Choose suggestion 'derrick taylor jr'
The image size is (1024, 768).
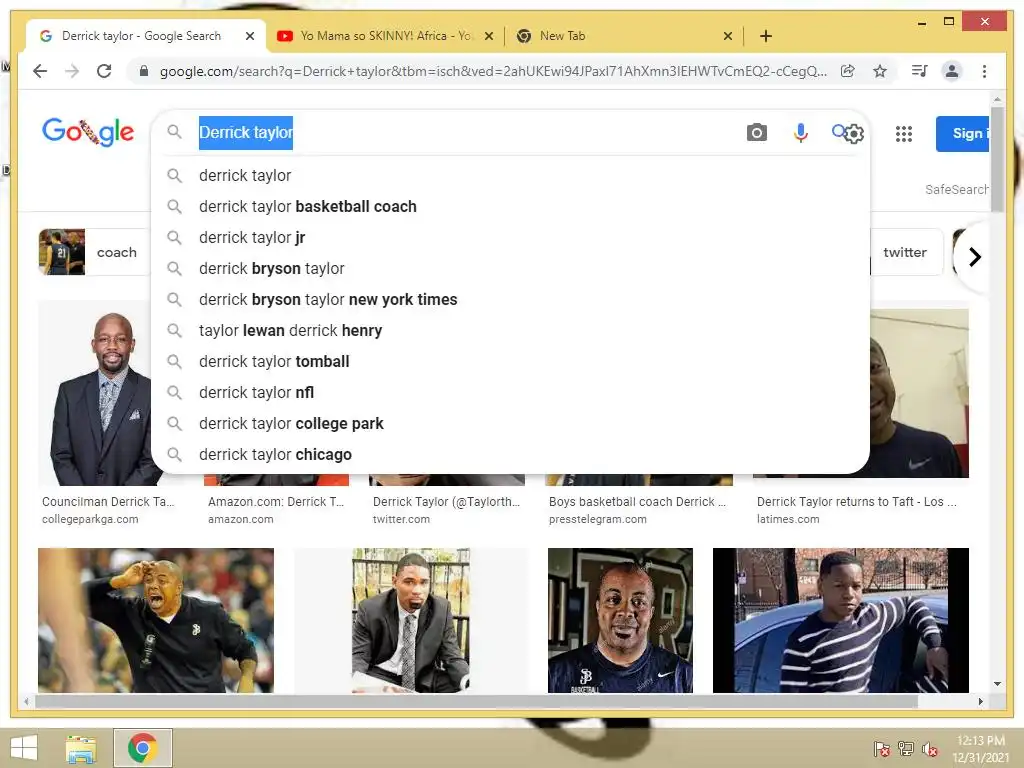tap(510, 238)
